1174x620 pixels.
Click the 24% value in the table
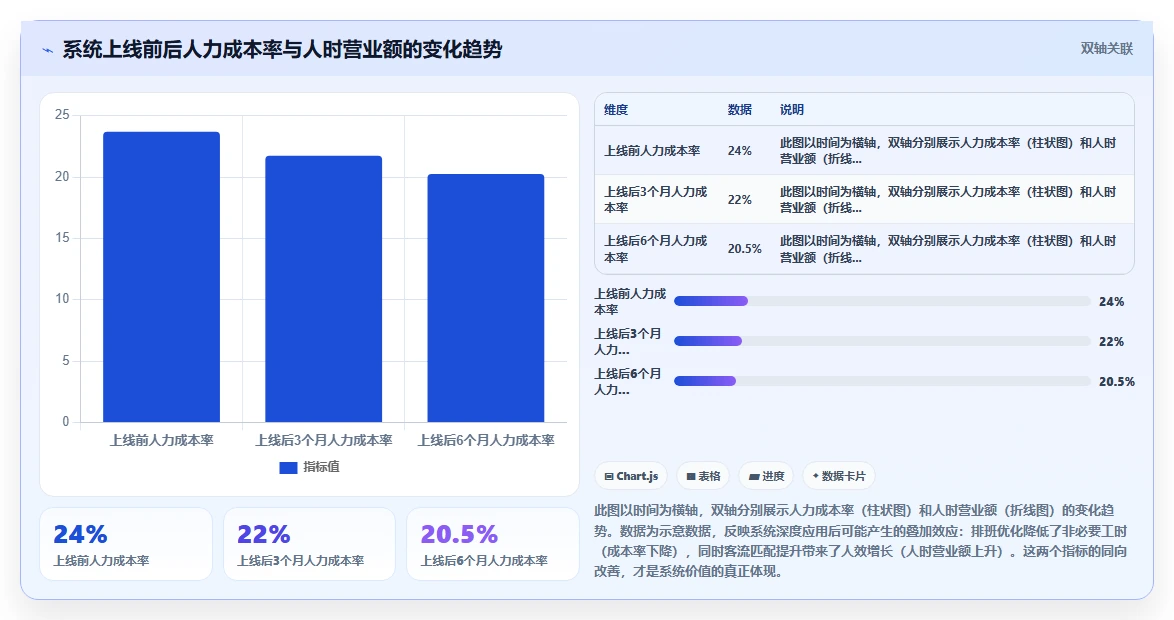(740, 151)
